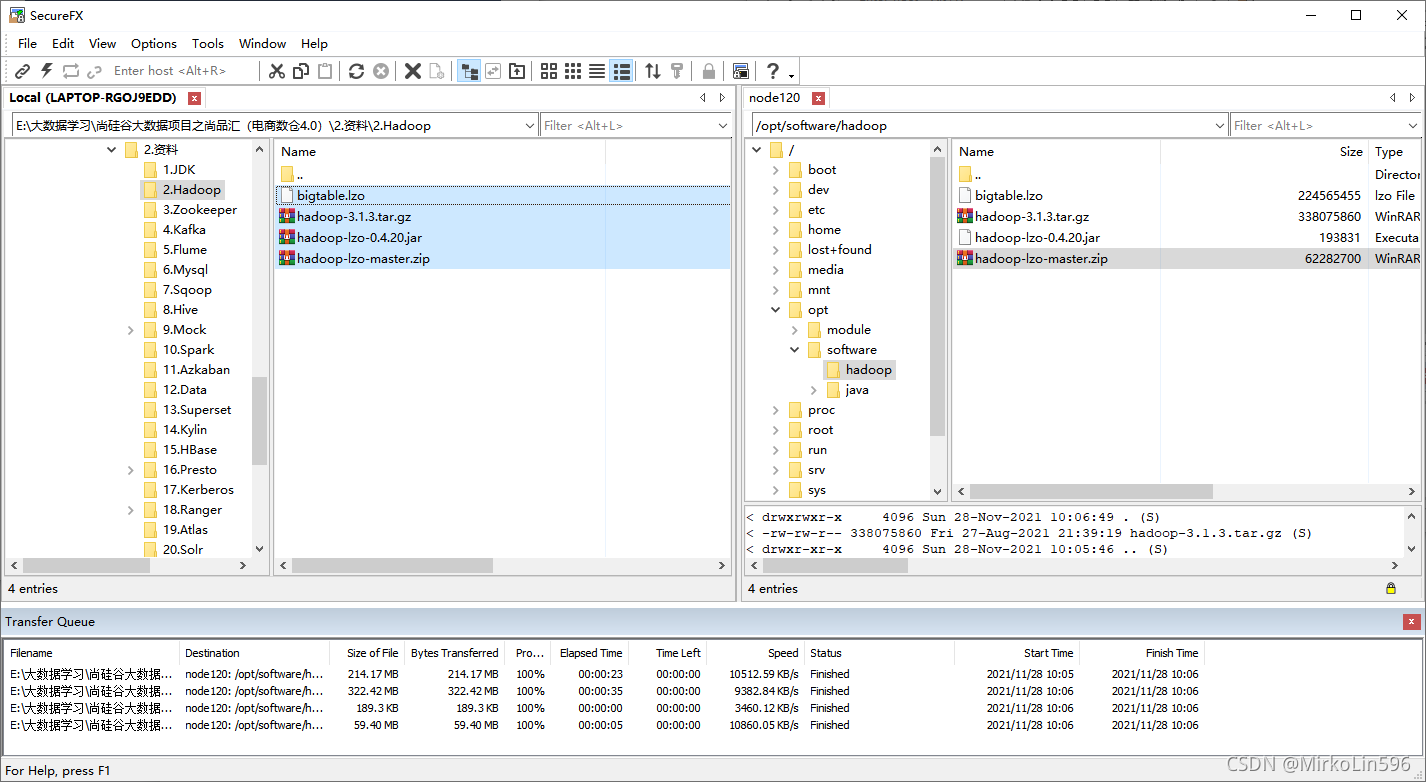Open the Options menu

[154, 43]
